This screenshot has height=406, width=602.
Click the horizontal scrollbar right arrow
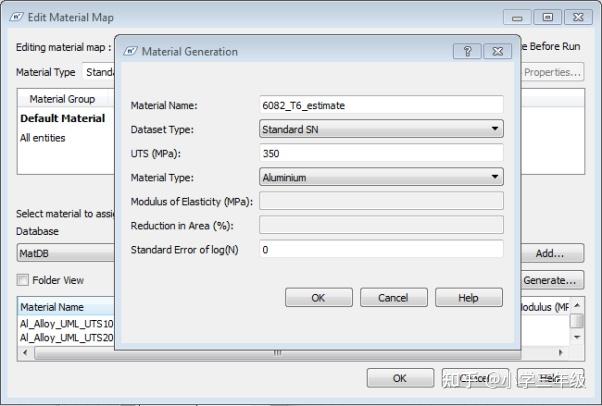pyautogui.click(x=561, y=352)
